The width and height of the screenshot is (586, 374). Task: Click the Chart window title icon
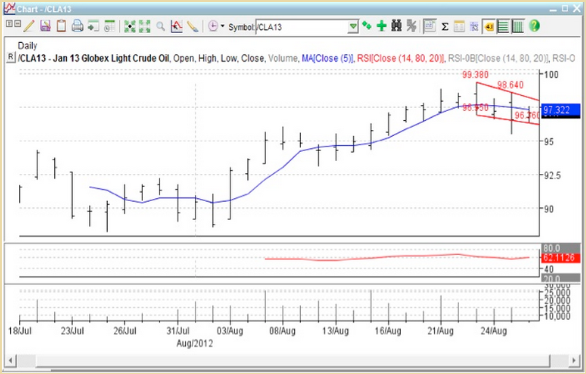[x=9, y=8]
